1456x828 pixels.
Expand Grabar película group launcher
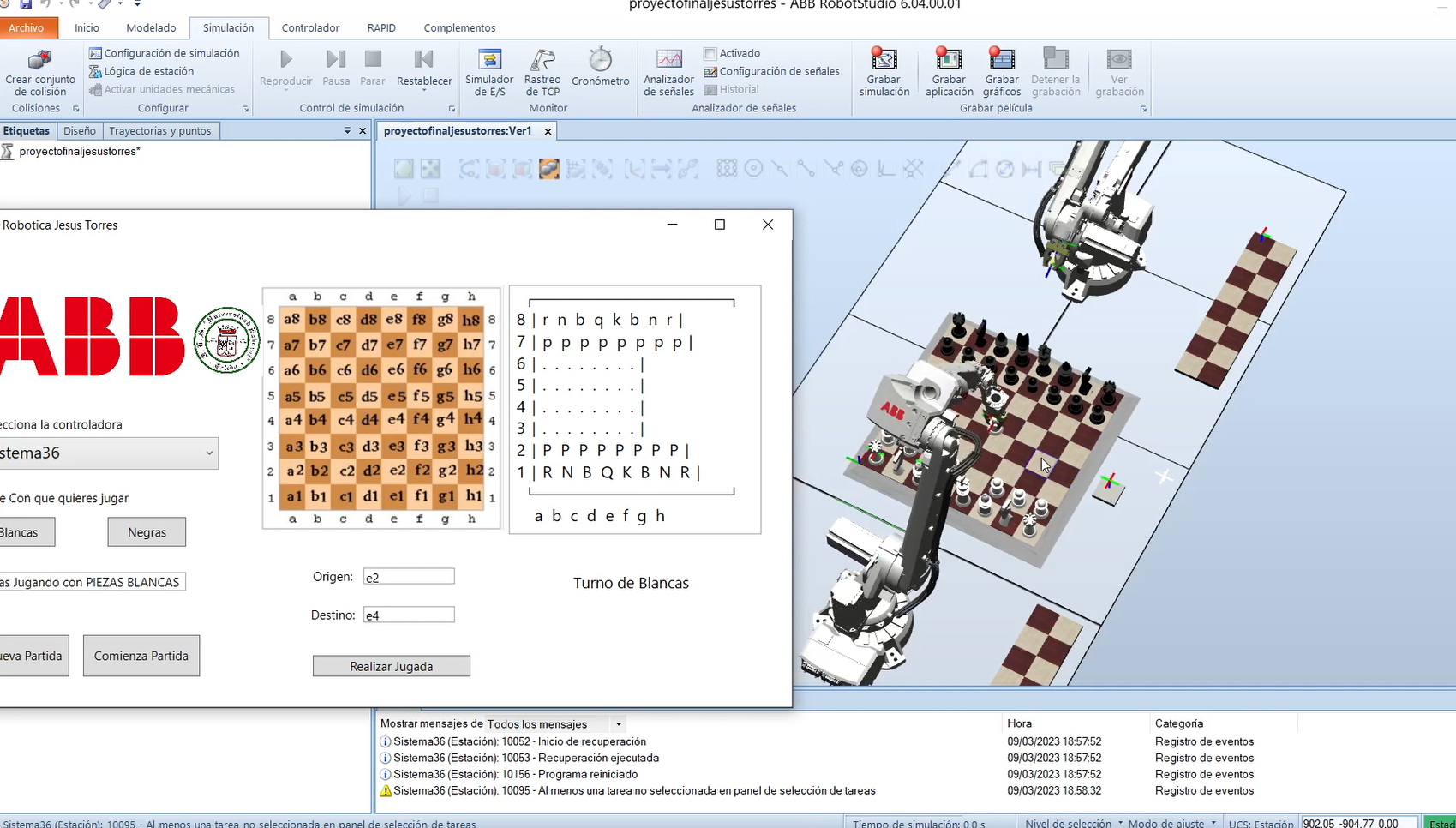click(1143, 109)
